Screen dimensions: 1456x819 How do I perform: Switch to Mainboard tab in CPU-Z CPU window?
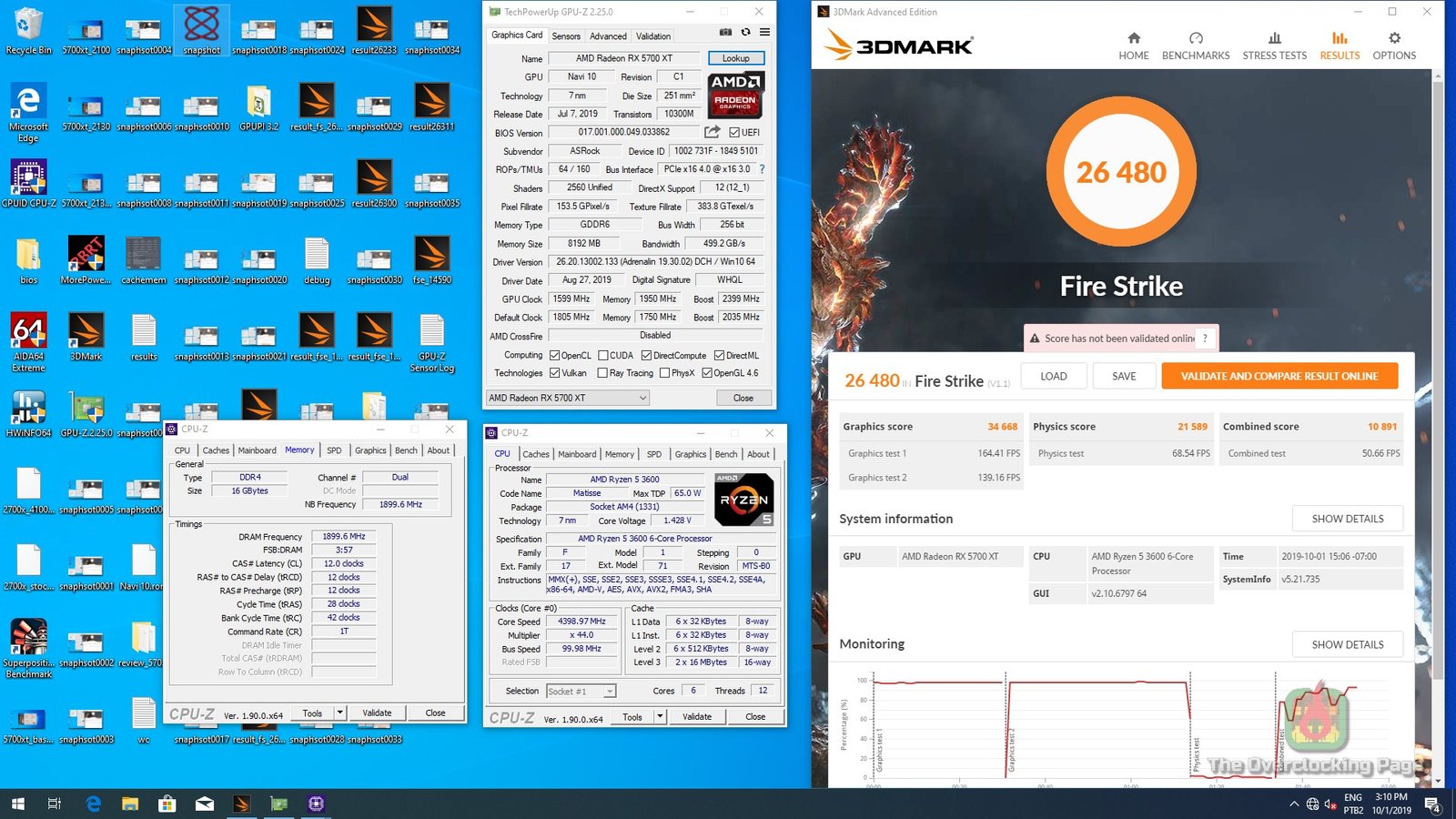[577, 454]
